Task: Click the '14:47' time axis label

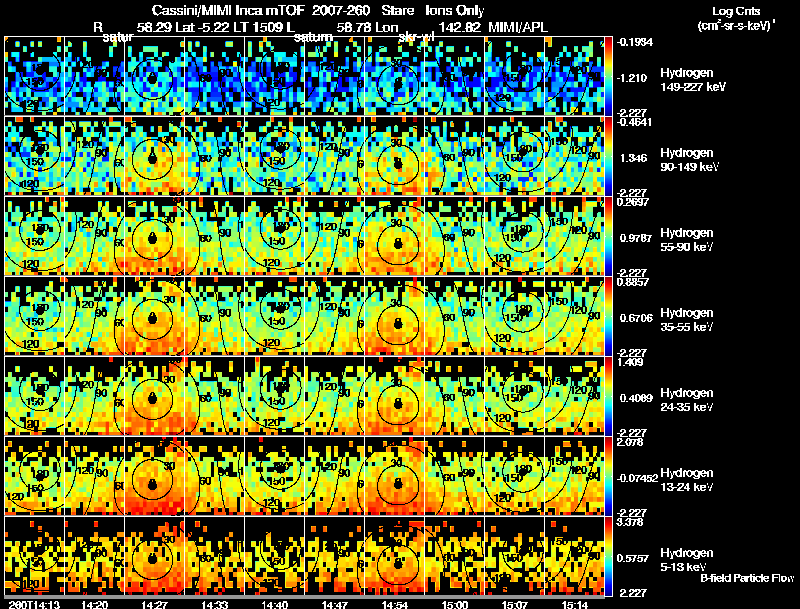Action: click(335, 604)
